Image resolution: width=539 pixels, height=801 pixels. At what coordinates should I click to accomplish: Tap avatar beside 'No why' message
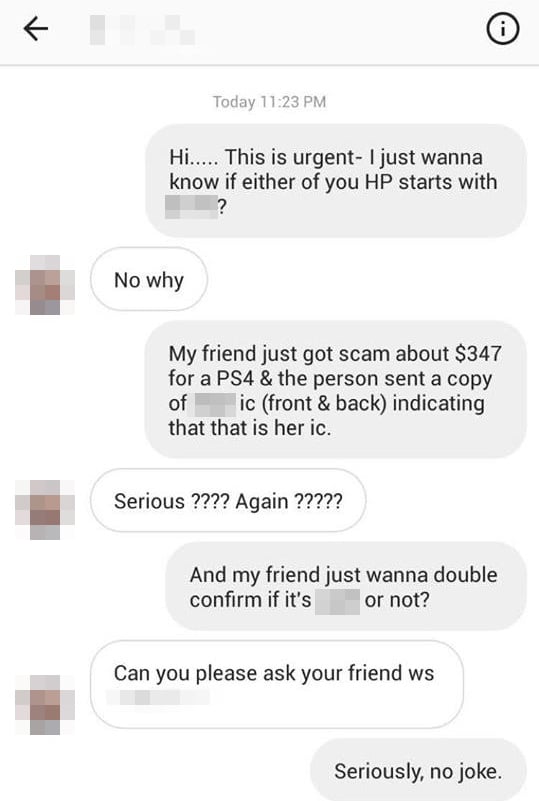(45, 285)
